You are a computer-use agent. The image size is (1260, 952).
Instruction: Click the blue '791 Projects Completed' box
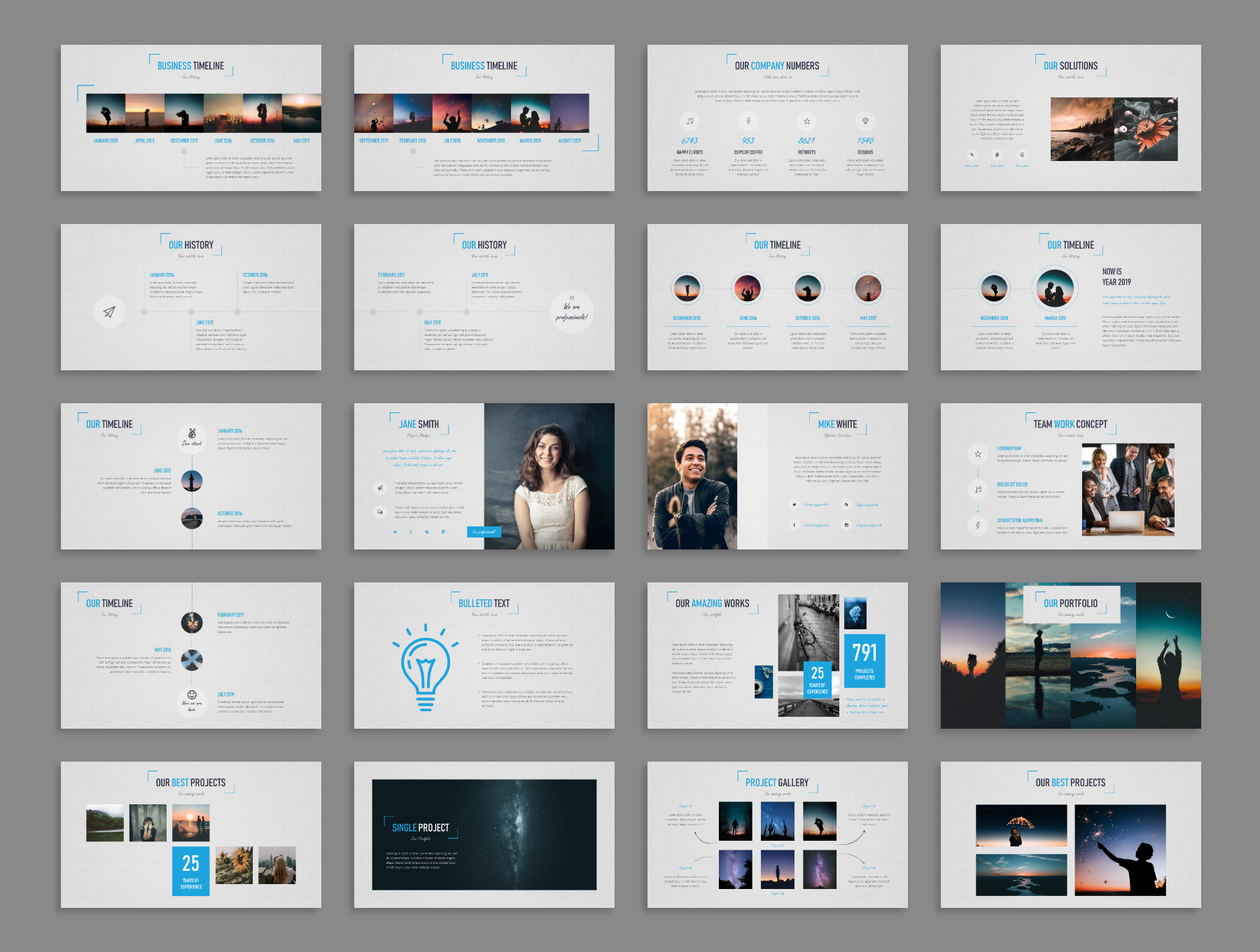(x=864, y=661)
